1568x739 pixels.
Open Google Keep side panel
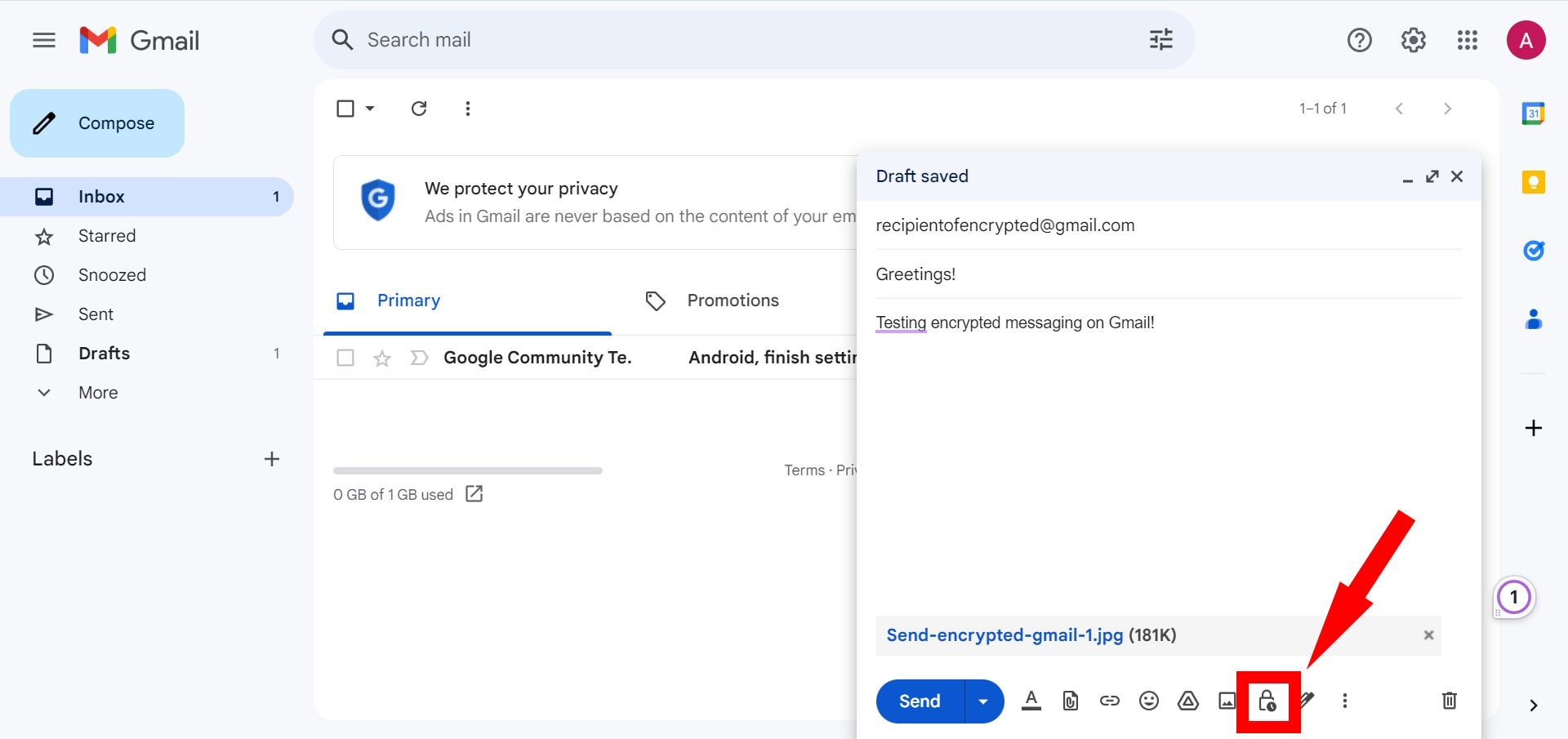tap(1533, 181)
